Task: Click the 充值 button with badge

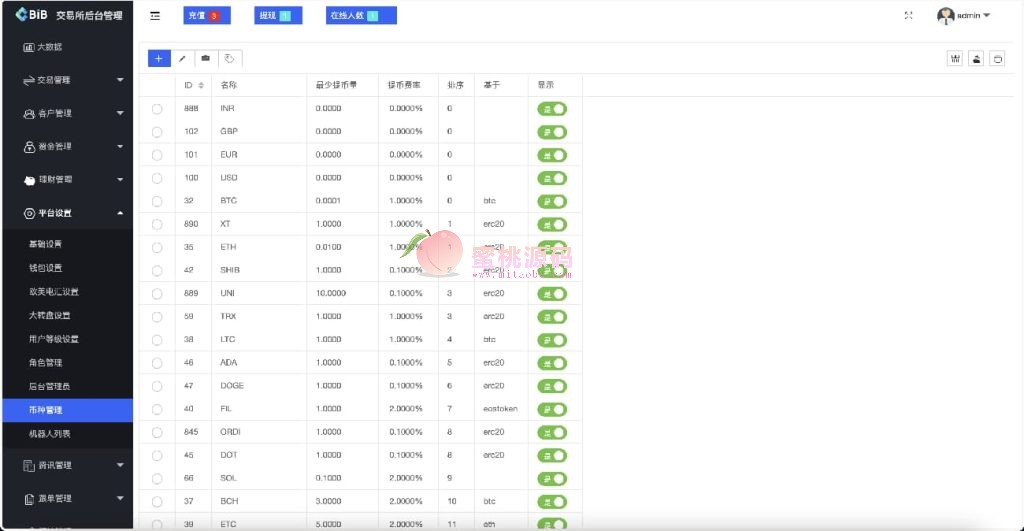Action: point(207,16)
